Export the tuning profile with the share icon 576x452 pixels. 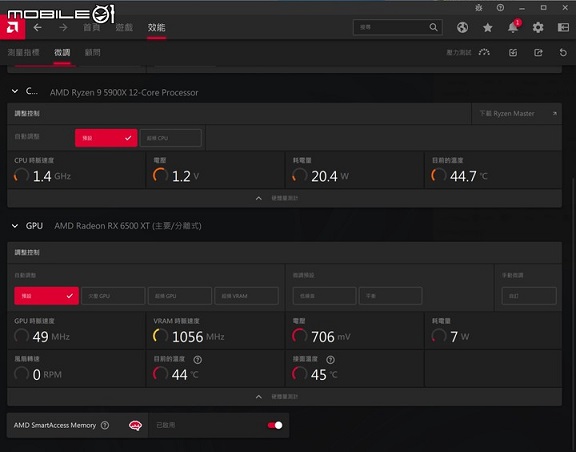pos(538,53)
